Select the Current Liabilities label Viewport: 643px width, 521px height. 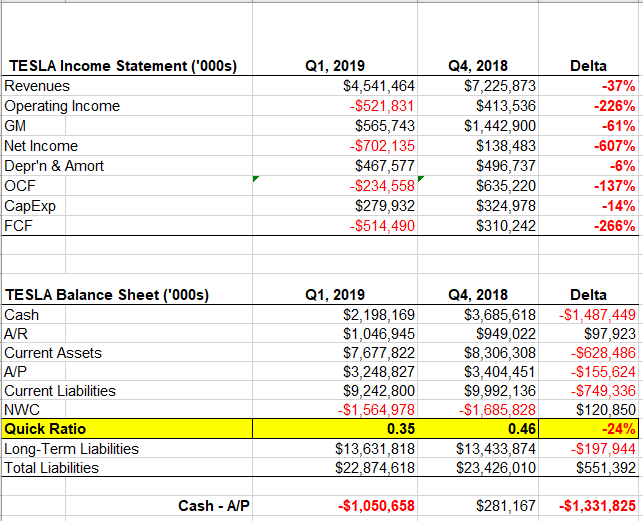pos(60,391)
